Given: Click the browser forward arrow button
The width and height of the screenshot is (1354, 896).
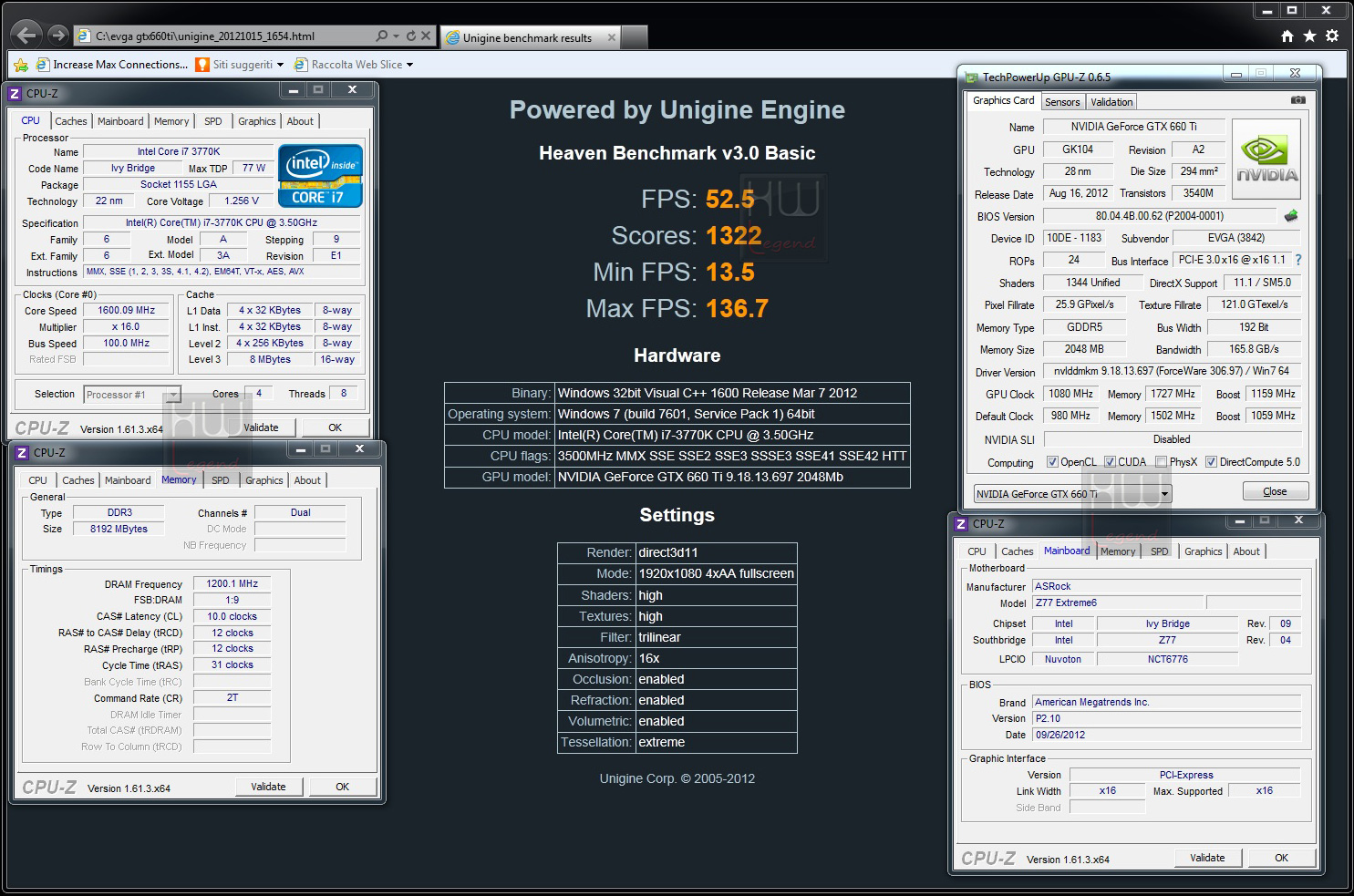Looking at the screenshot, I should pos(58,36).
